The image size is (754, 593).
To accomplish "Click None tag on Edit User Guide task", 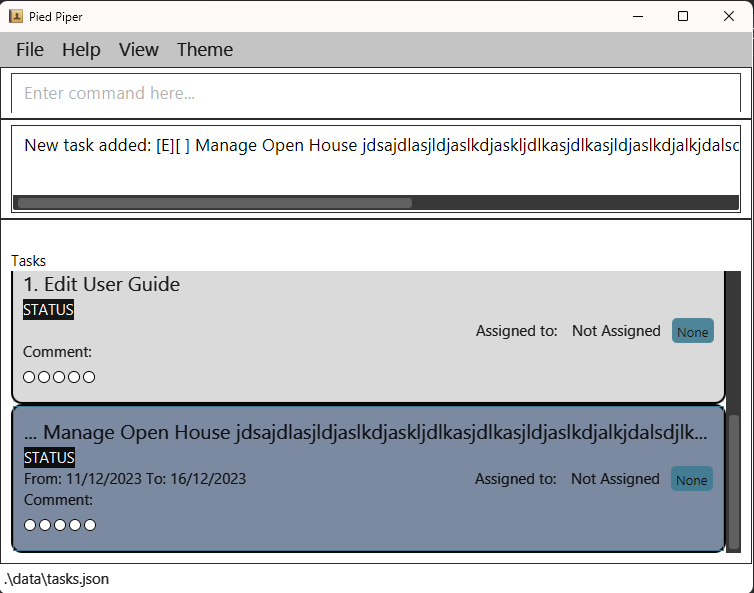I will pyautogui.click(x=692, y=331).
